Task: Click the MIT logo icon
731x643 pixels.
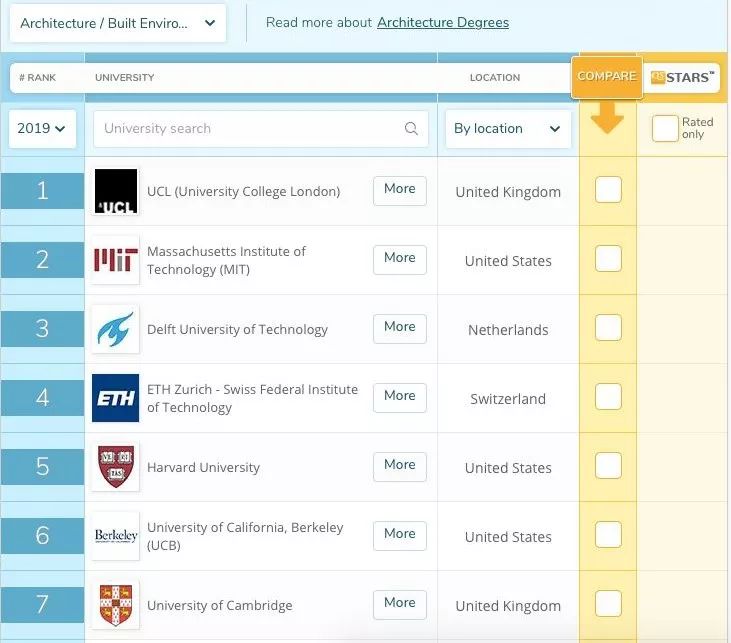Action: pyautogui.click(x=115, y=260)
